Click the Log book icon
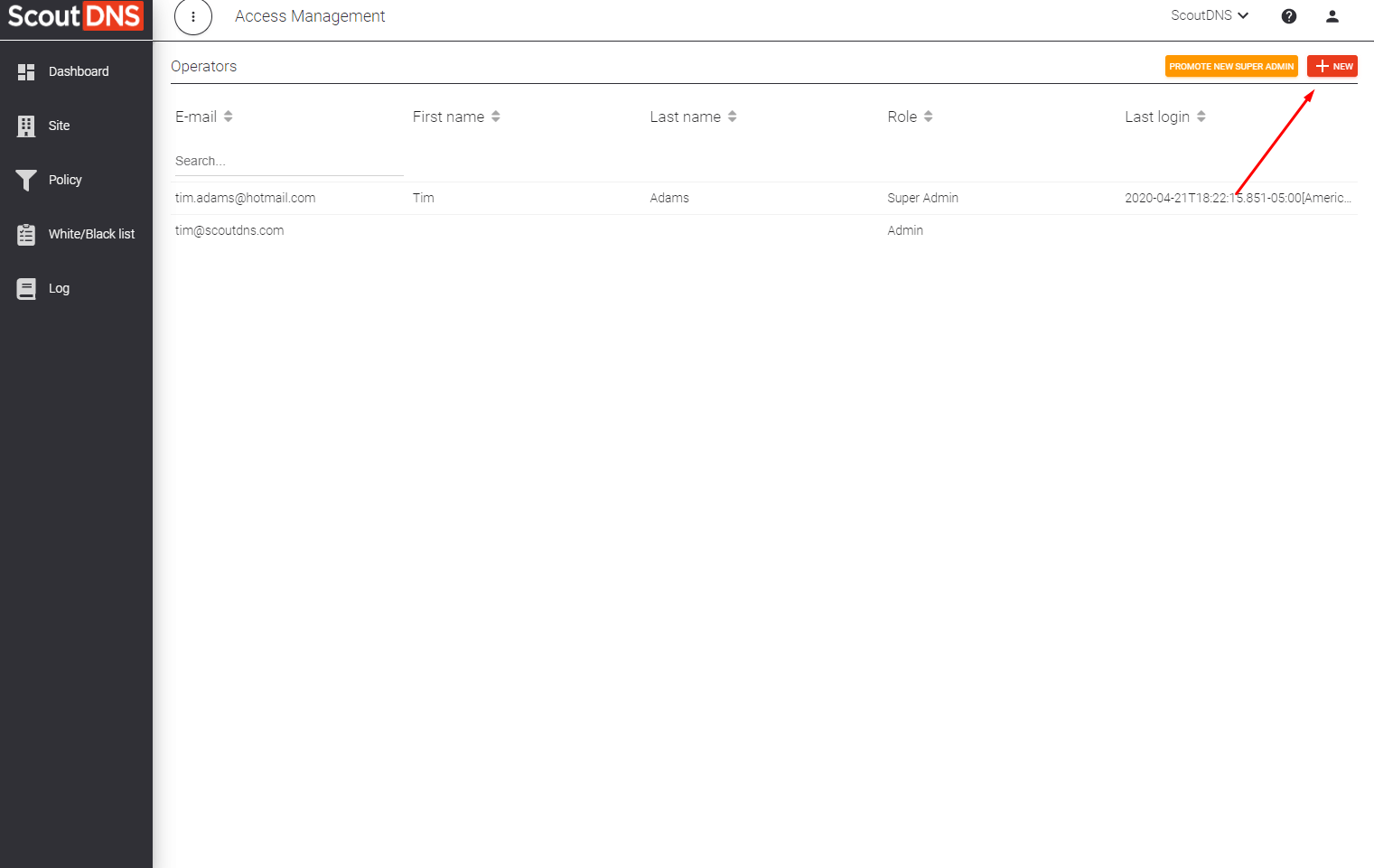This screenshot has width=1374, height=868. pyautogui.click(x=26, y=288)
